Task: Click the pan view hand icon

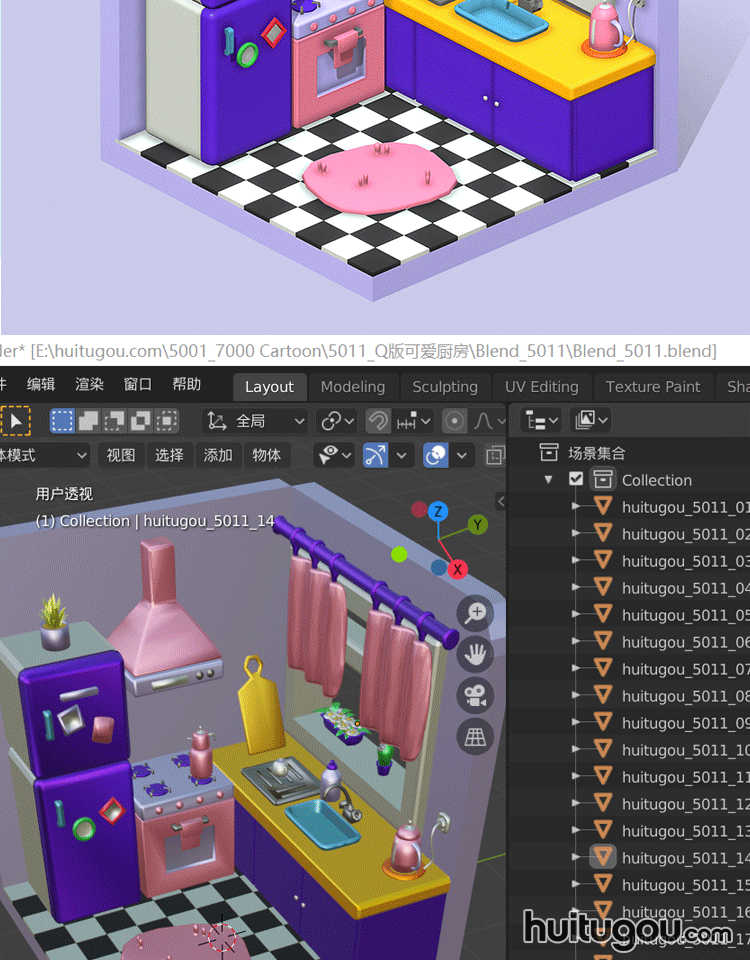Action: pos(475,654)
